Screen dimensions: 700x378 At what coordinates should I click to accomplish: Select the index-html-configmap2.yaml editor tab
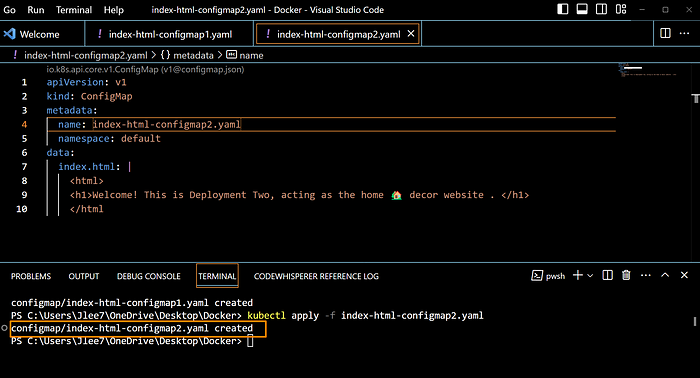click(338, 34)
